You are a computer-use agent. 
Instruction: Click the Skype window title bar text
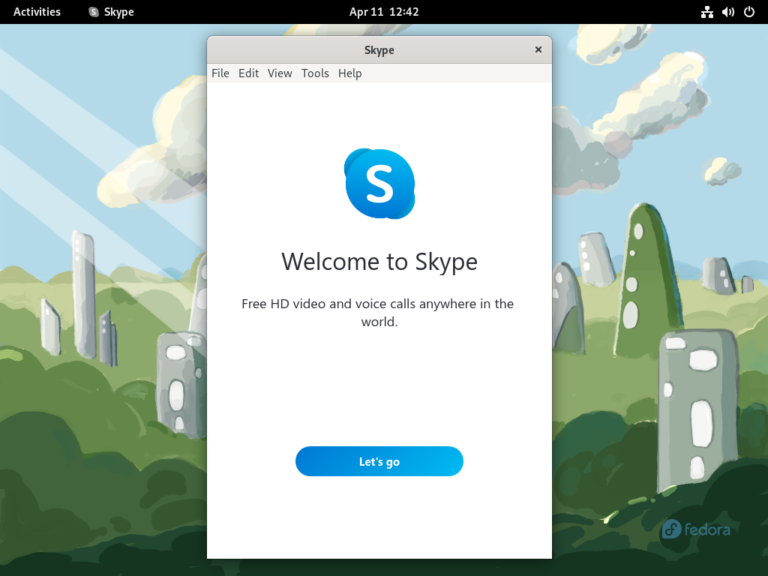coord(379,50)
